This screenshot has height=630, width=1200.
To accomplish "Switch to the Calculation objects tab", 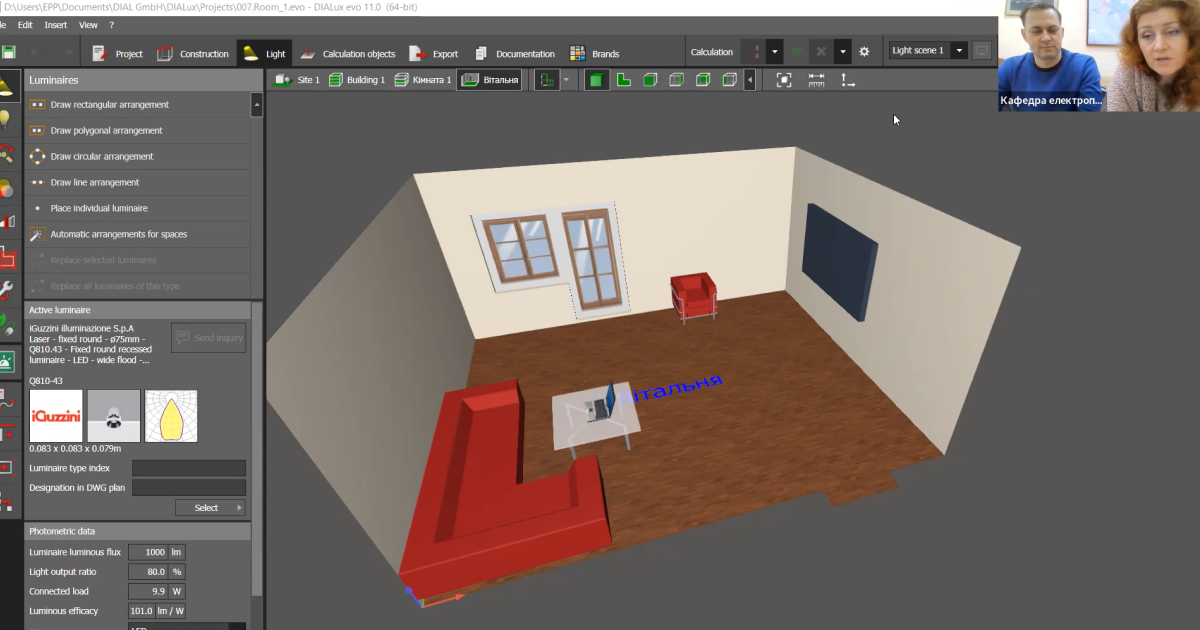I will pyautogui.click(x=348, y=54).
